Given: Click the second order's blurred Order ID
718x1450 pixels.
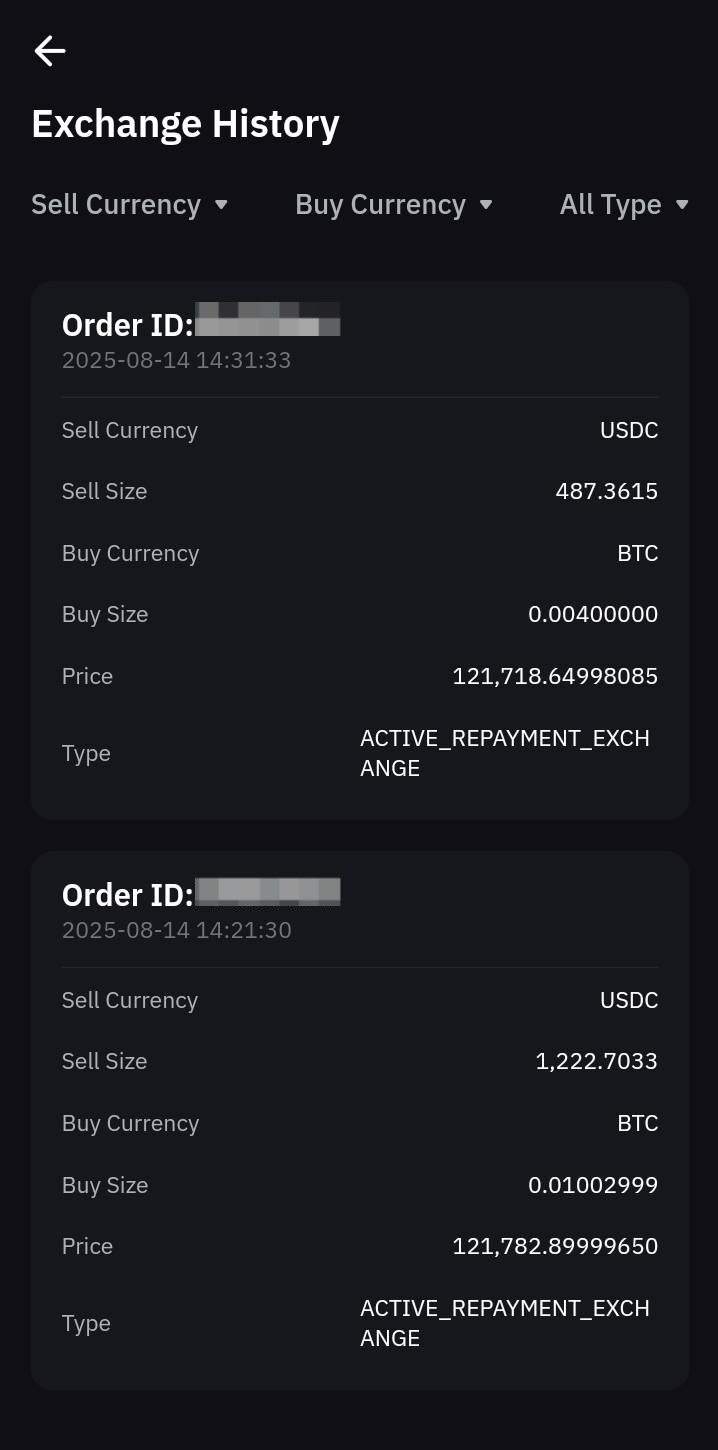Looking at the screenshot, I should point(267,892).
